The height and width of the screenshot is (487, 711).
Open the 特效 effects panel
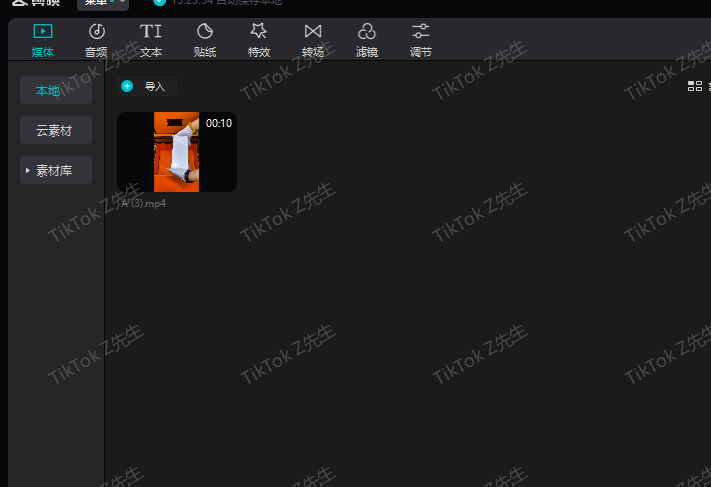[x=259, y=40]
